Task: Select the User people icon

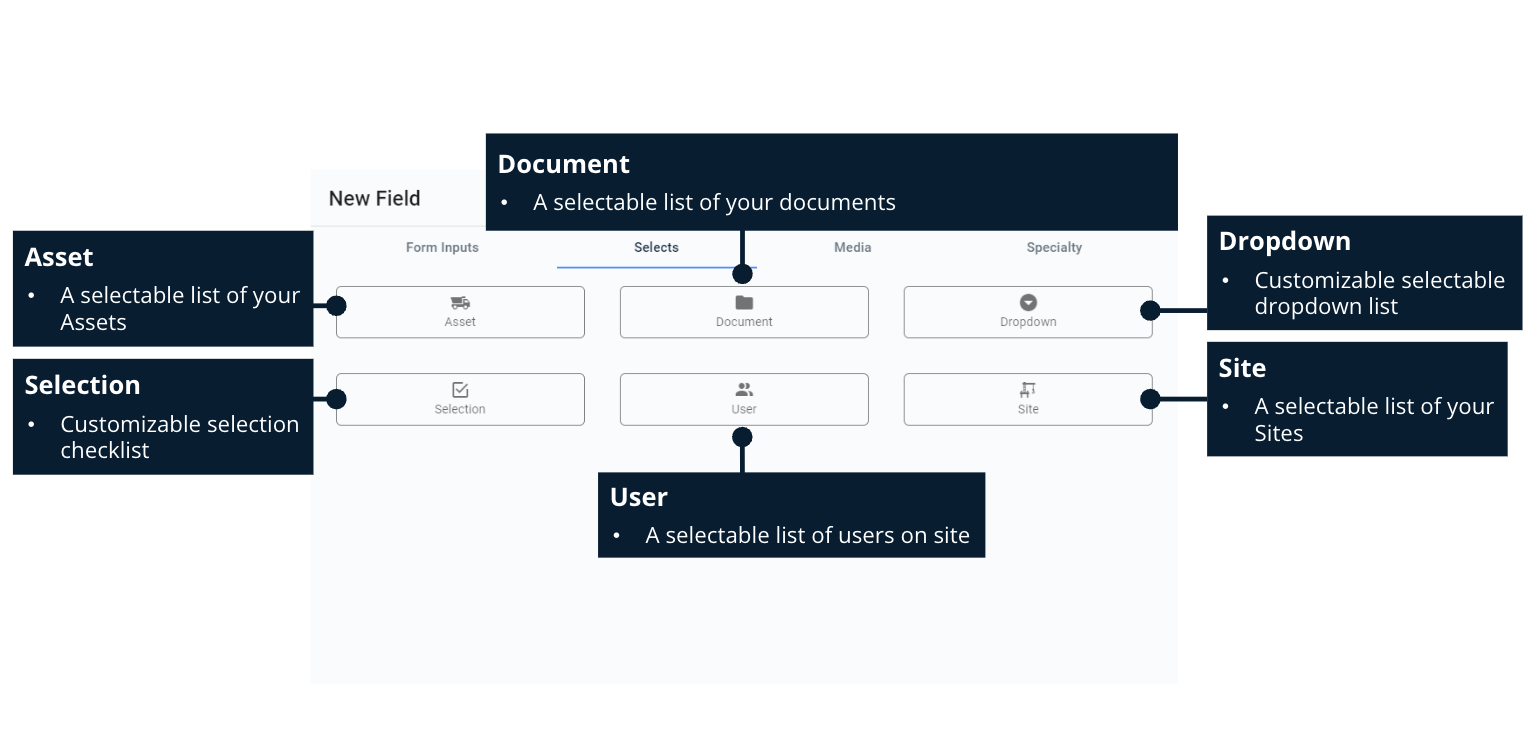Action: [744, 389]
